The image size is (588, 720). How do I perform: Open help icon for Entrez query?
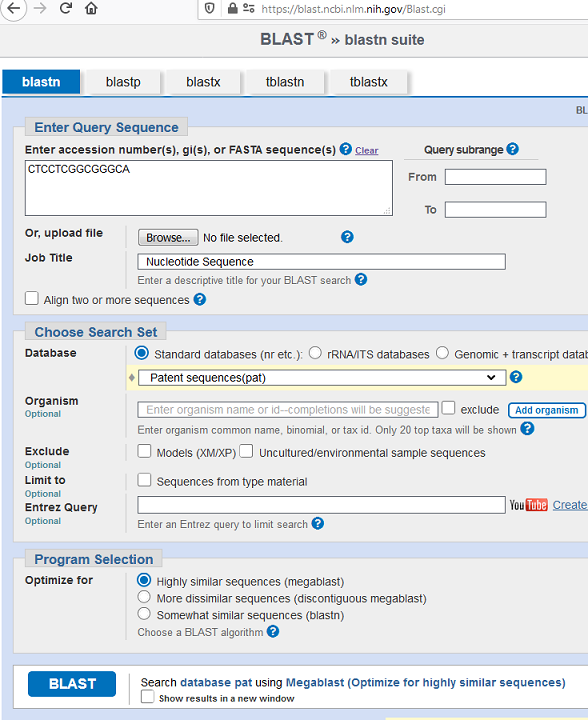pos(318,523)
